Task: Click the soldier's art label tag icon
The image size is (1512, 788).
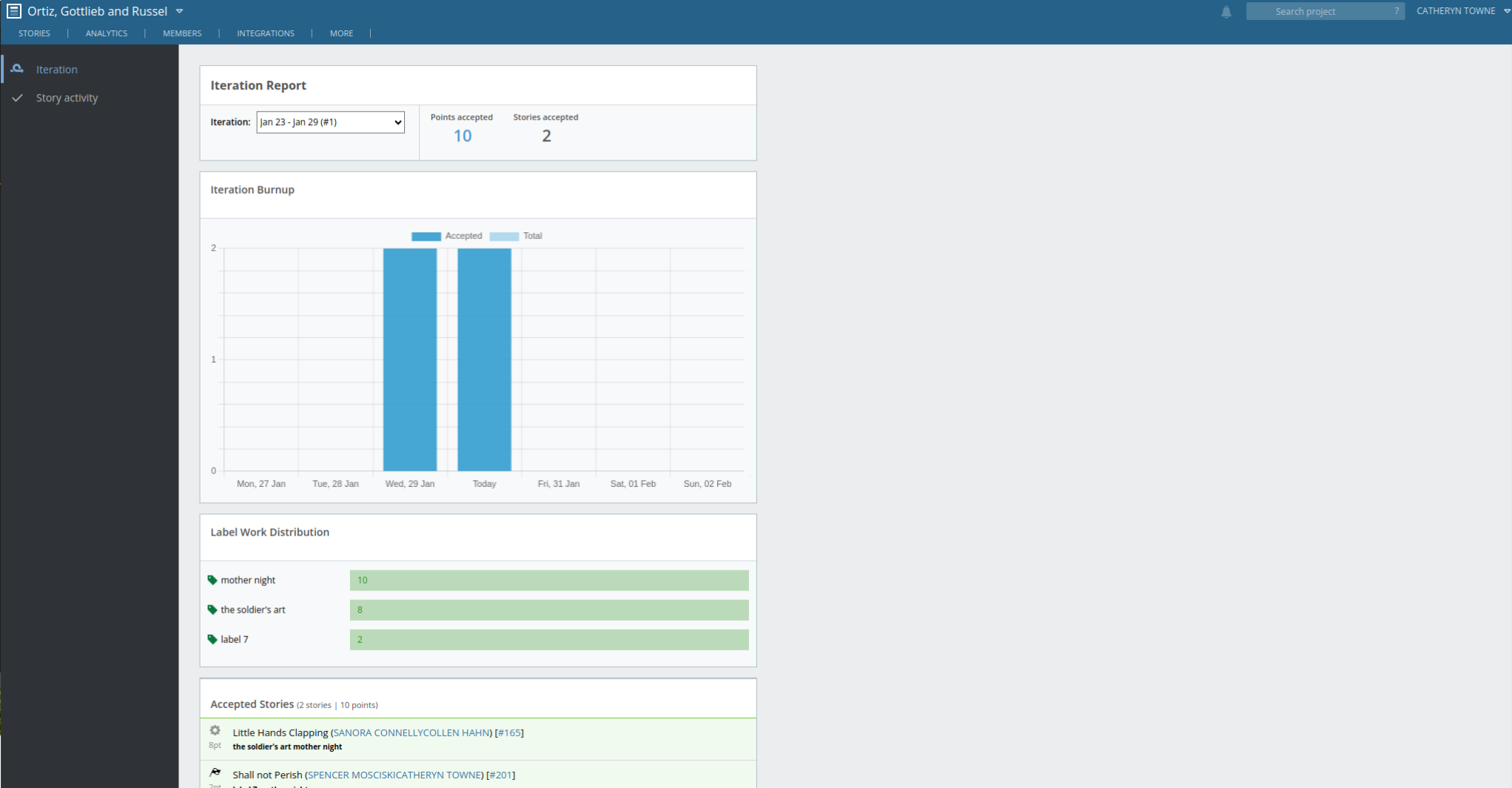Action: click(x=212, y=610)
